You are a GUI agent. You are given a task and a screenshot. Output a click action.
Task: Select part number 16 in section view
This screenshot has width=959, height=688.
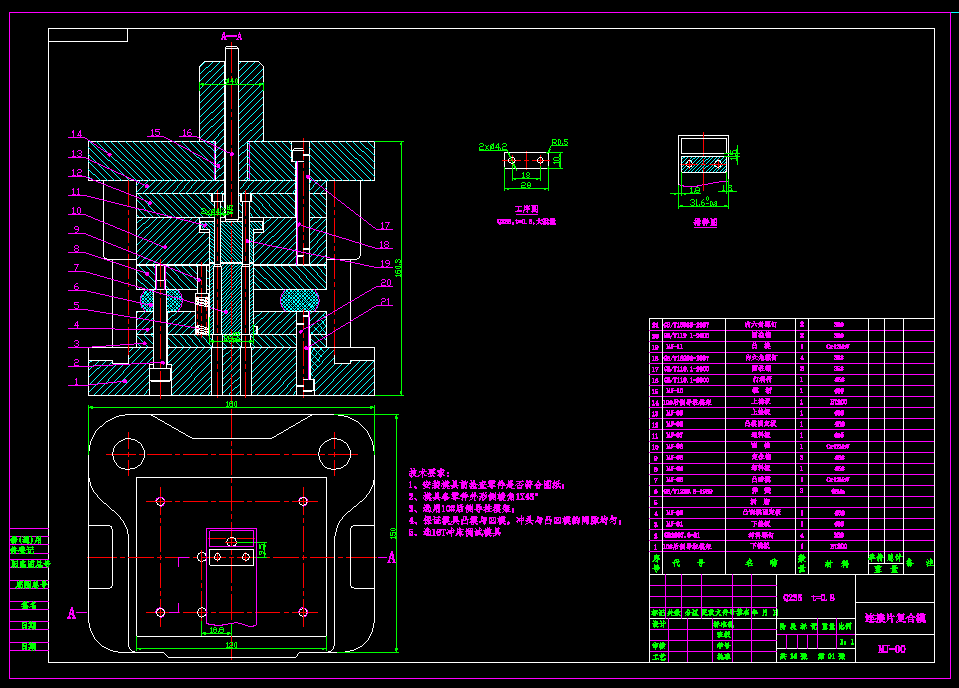pyautogui.click(x=187, y=133)
